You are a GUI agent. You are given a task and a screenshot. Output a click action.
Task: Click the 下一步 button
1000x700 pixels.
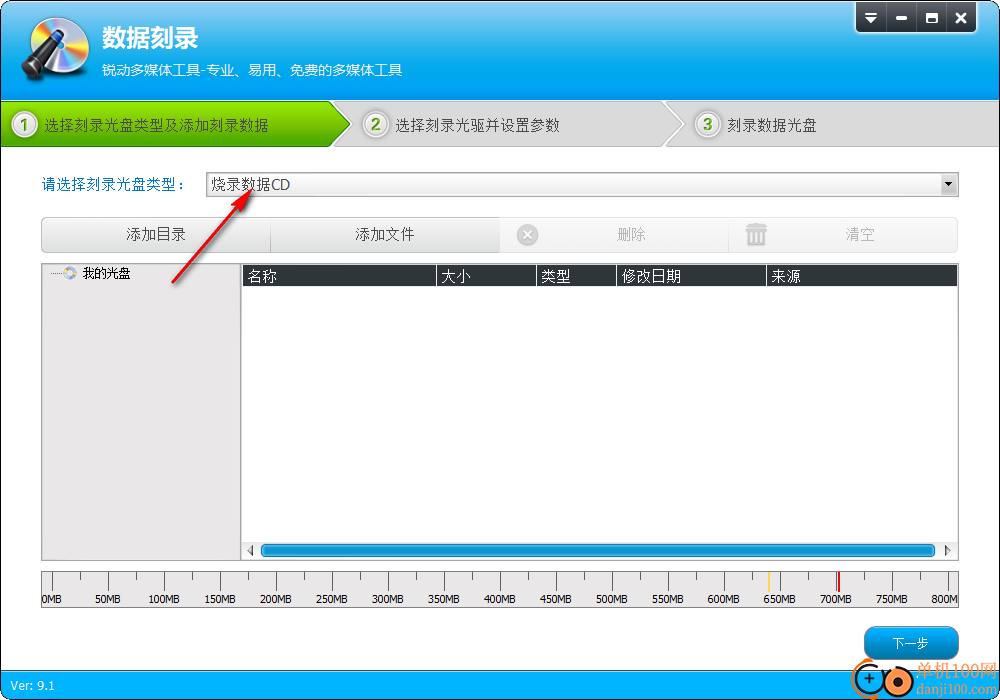coord(911,643)
